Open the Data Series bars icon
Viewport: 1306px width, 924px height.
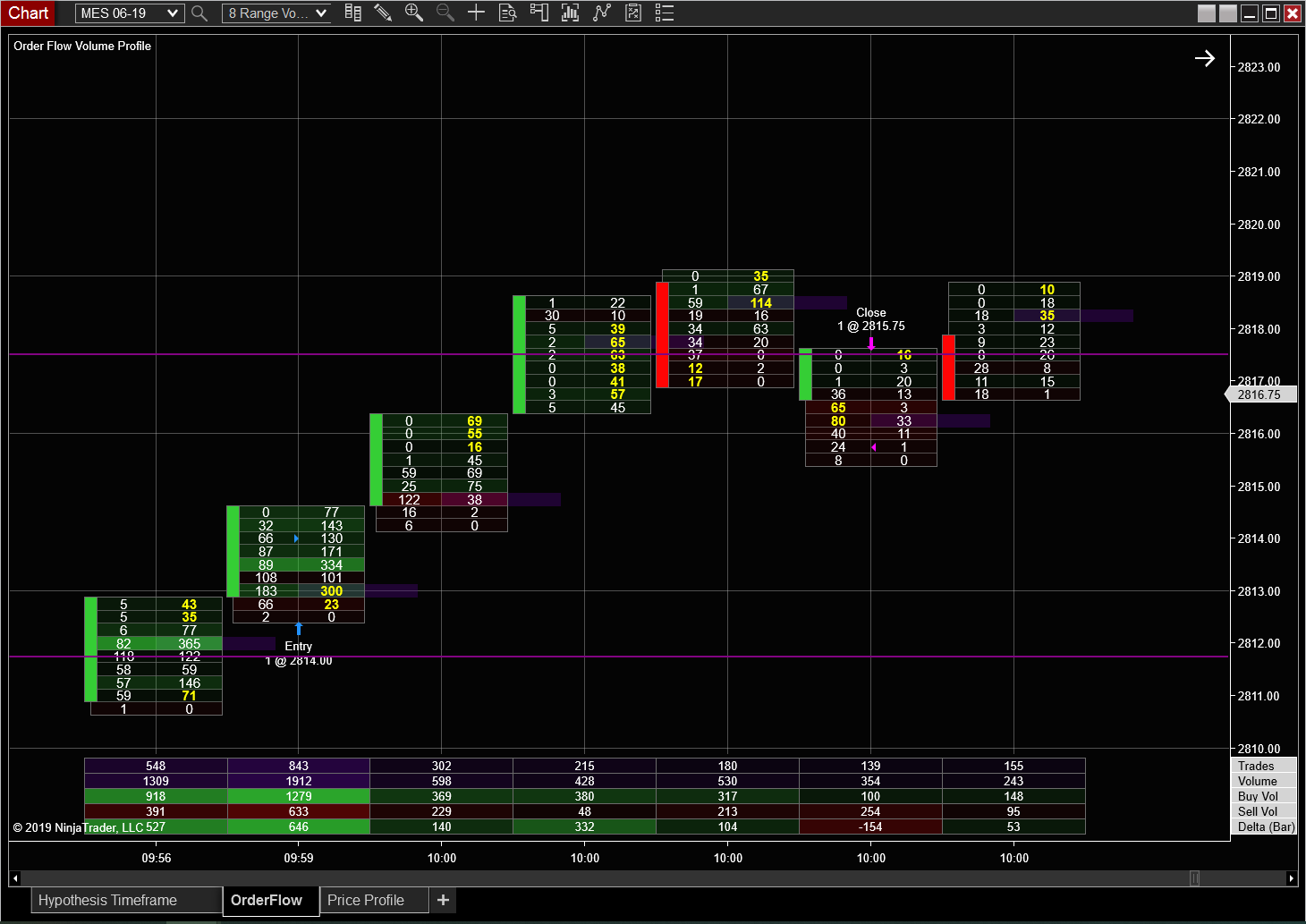(x=353, y=13)
